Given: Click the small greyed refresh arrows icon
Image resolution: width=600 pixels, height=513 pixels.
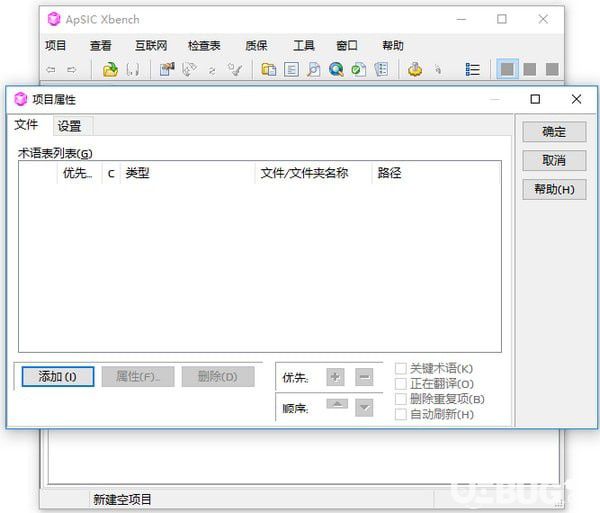Looking at the screenshot, I should tap(212, 70).
